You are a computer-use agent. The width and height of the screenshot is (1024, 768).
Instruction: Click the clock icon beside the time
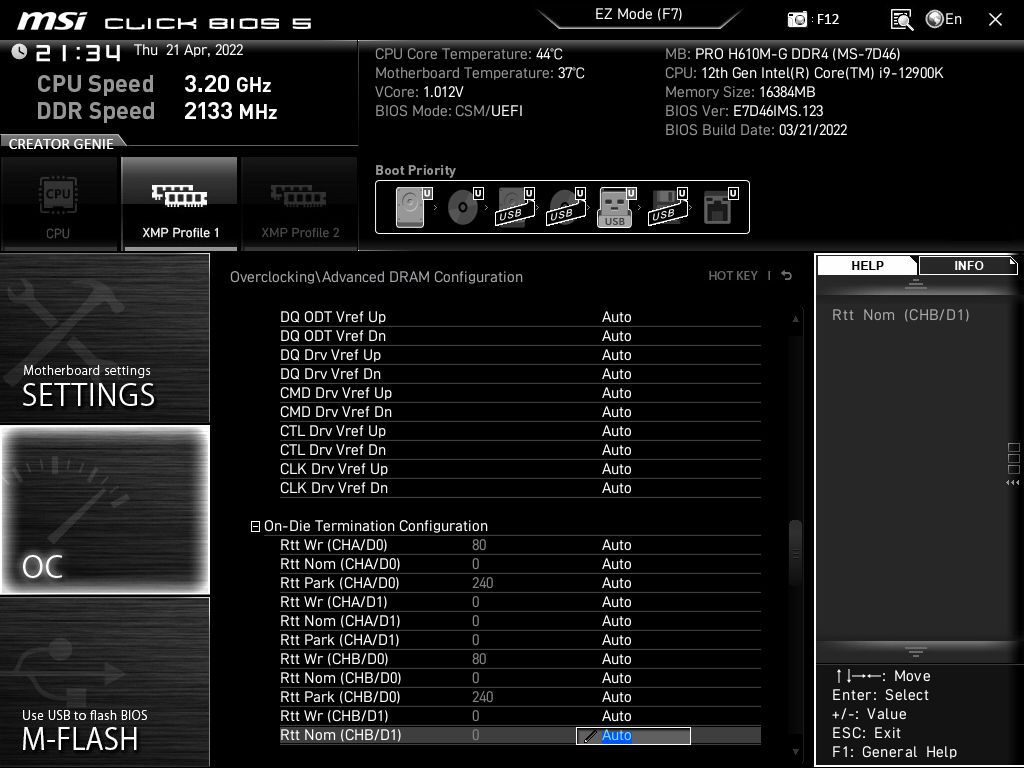(x=19, y=52)
